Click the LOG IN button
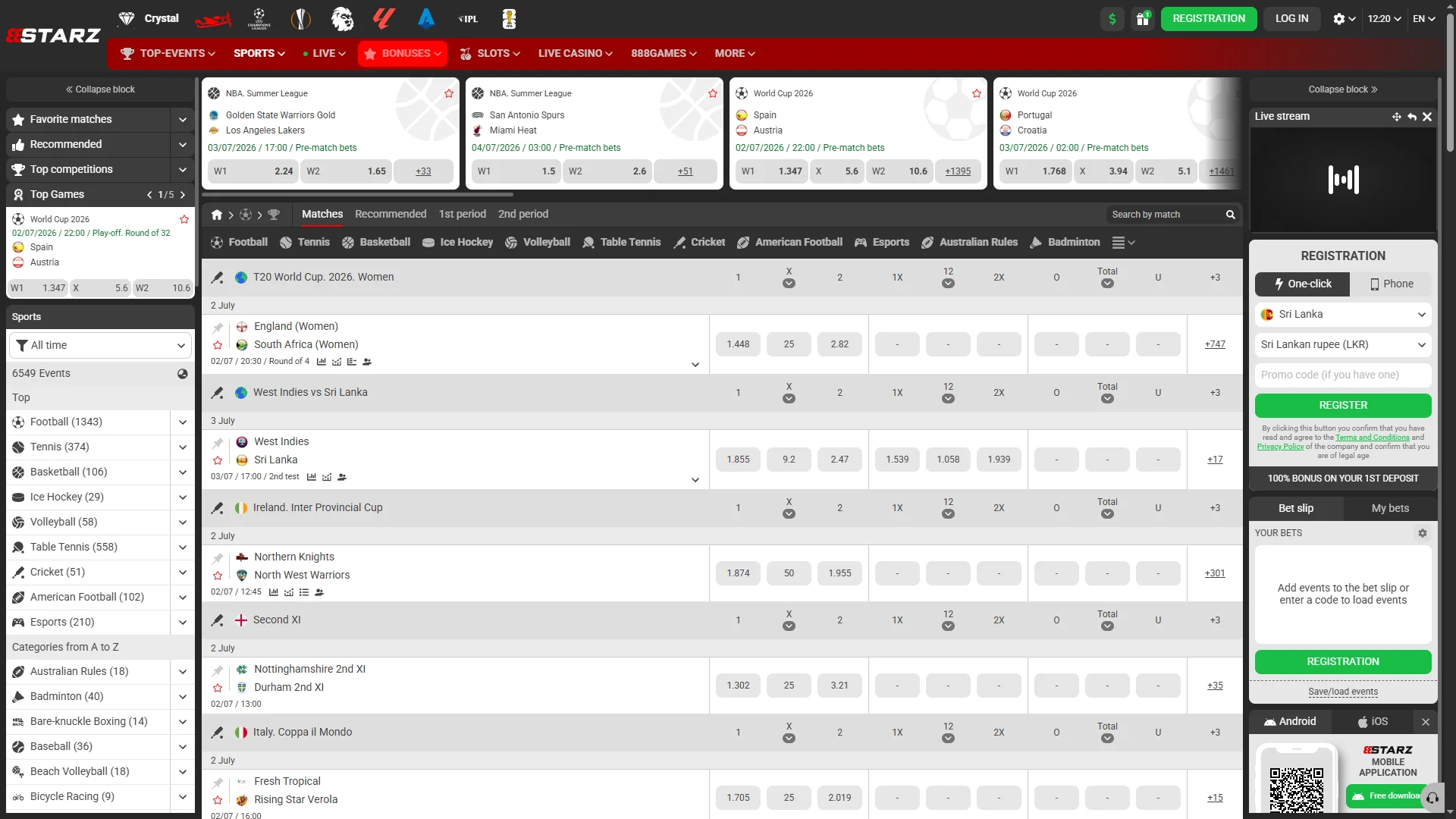The height and width of the screenshot is (819, 1456). click(x=1292, y=19)
